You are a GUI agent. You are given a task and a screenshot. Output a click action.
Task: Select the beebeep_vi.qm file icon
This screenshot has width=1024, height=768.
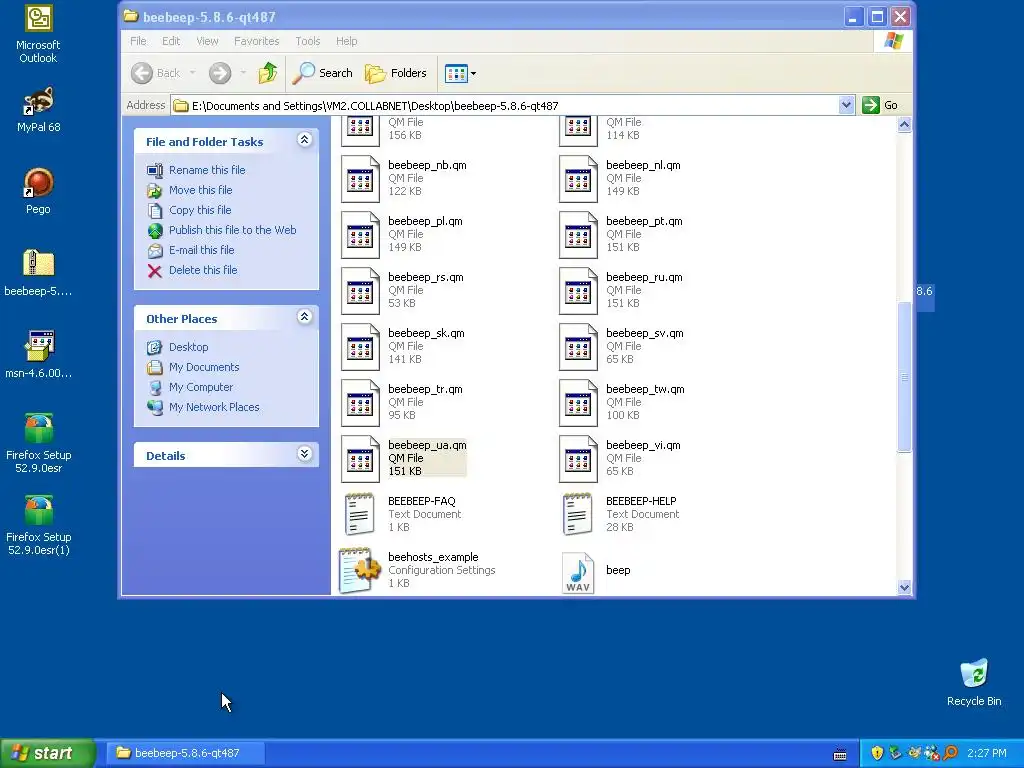point(579,460)
